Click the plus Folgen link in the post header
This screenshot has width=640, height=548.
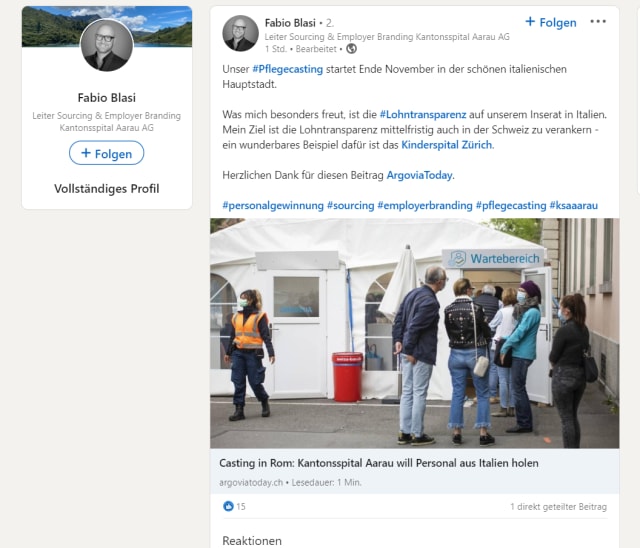pos(551,22)
